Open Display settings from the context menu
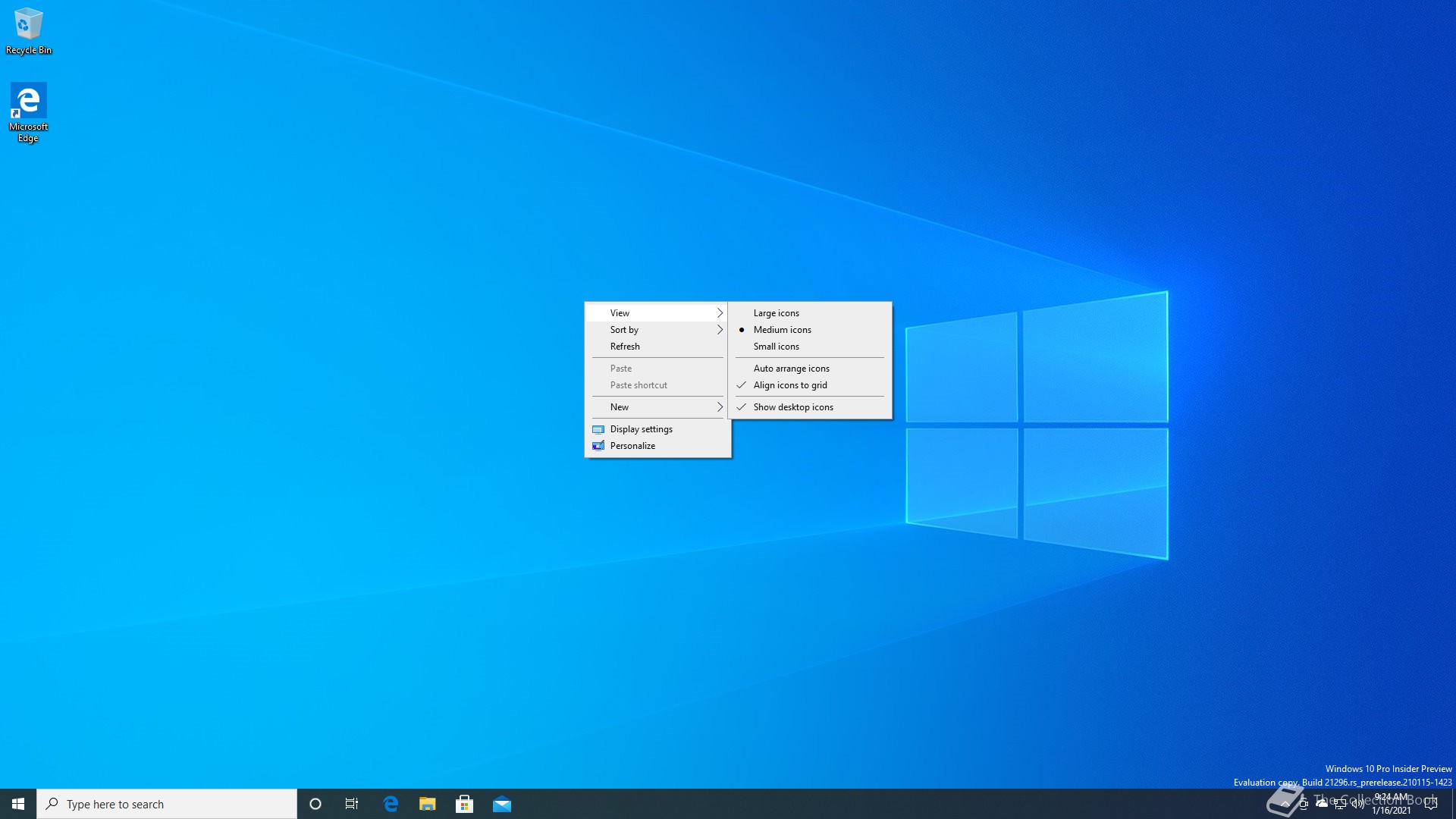This screenshot has height=819, width=1456. coord(657,429)
